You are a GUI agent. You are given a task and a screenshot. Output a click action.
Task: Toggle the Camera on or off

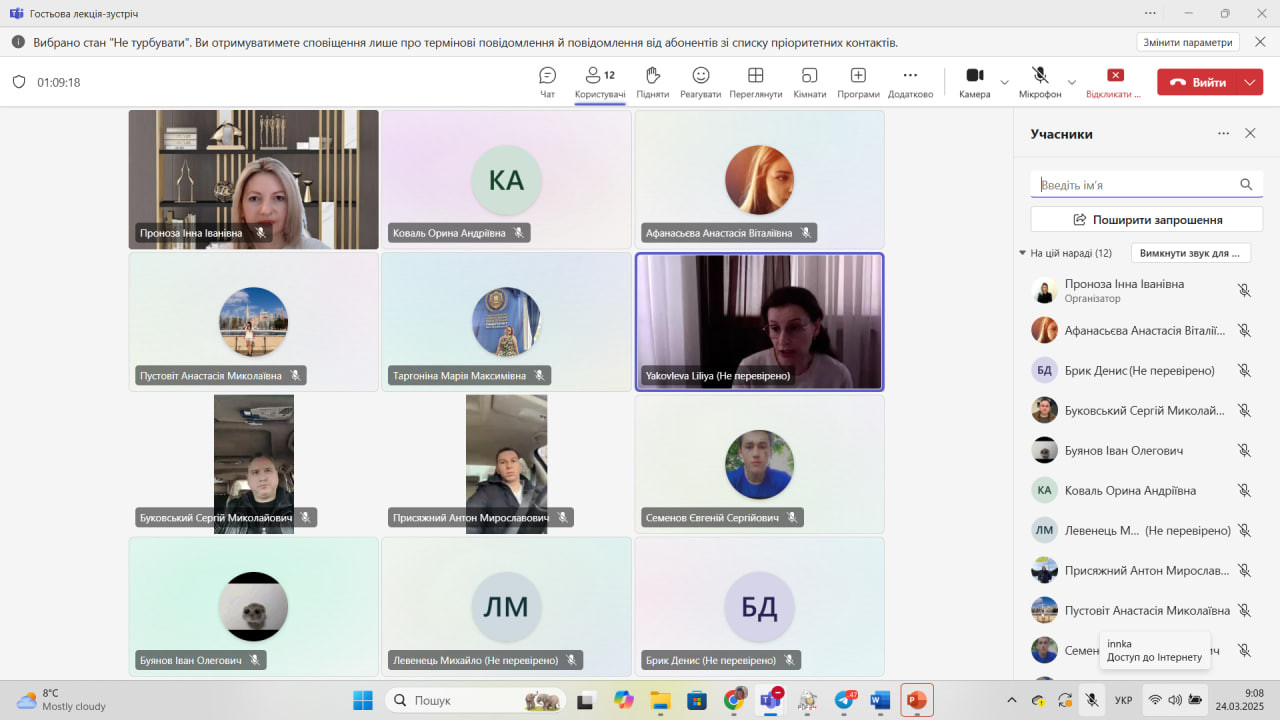tap(974, 82)
